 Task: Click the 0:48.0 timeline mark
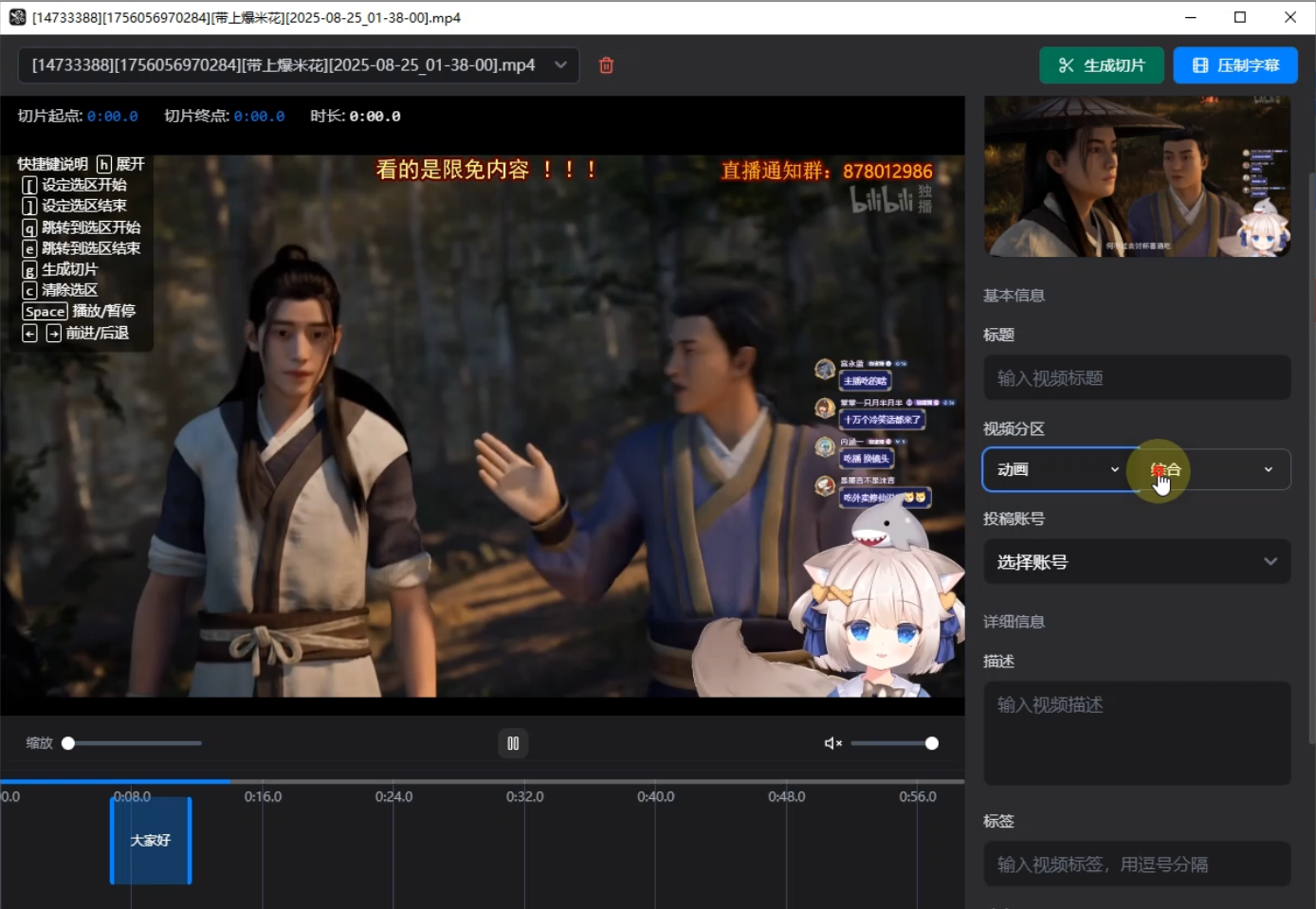(x=786, y=796)
